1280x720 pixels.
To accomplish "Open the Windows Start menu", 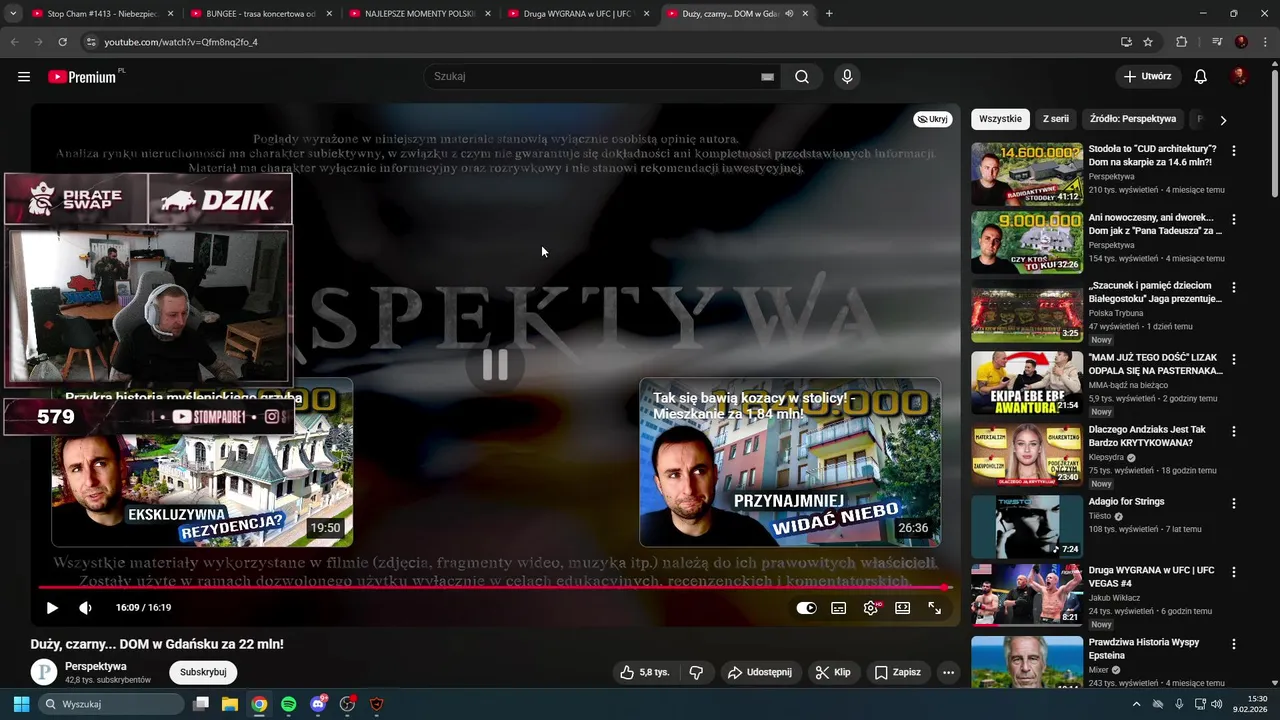I will click(x=21, y=704).
